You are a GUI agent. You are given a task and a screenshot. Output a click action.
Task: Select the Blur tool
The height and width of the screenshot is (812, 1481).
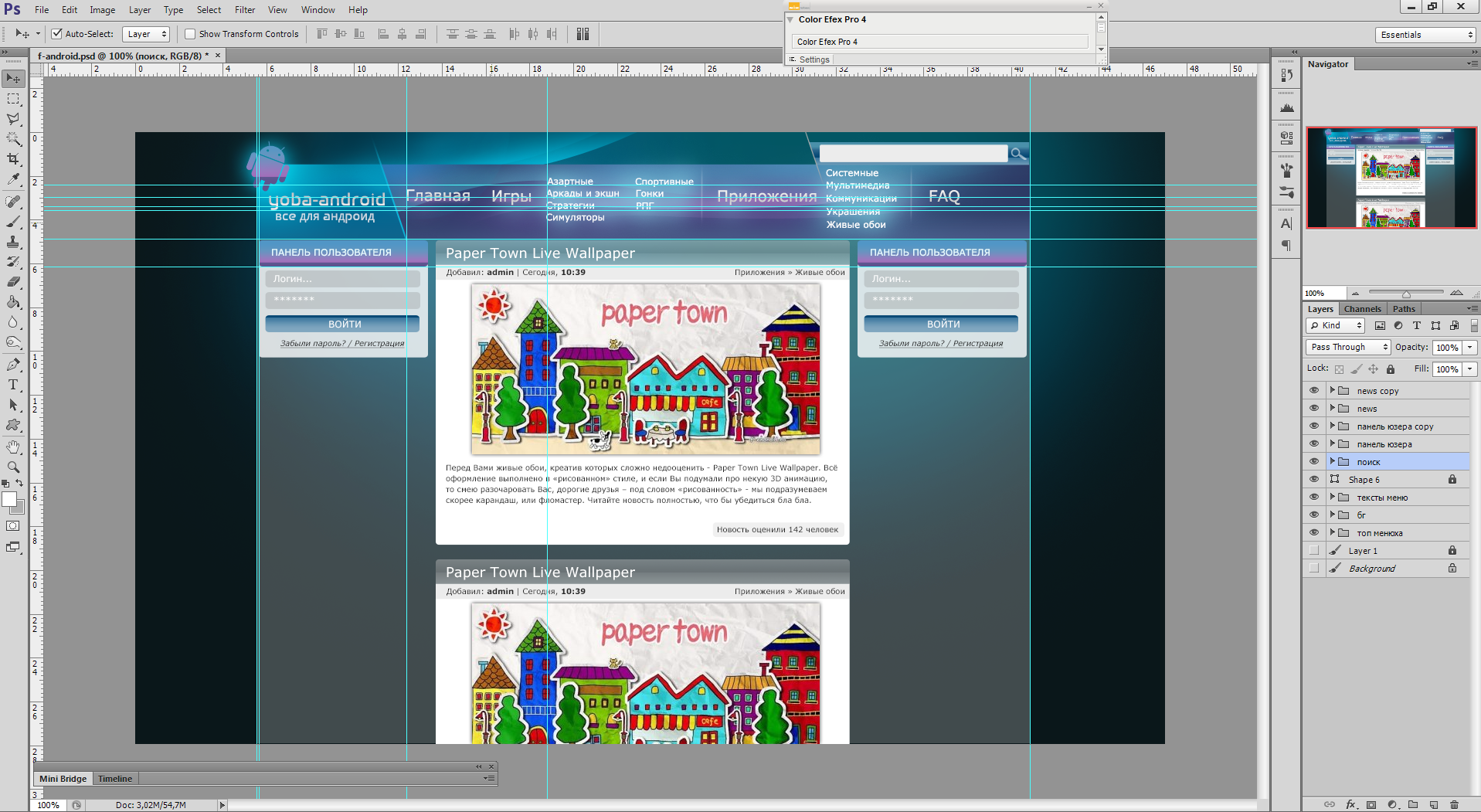14,322
